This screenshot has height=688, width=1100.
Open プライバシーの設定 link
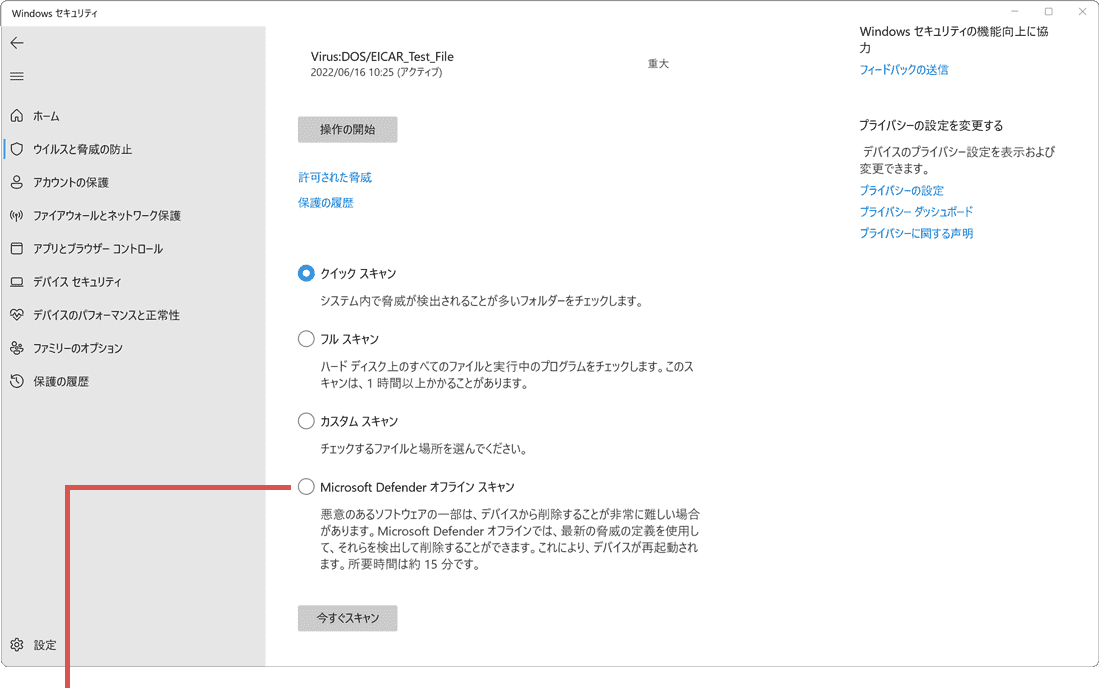coord(901,190)
